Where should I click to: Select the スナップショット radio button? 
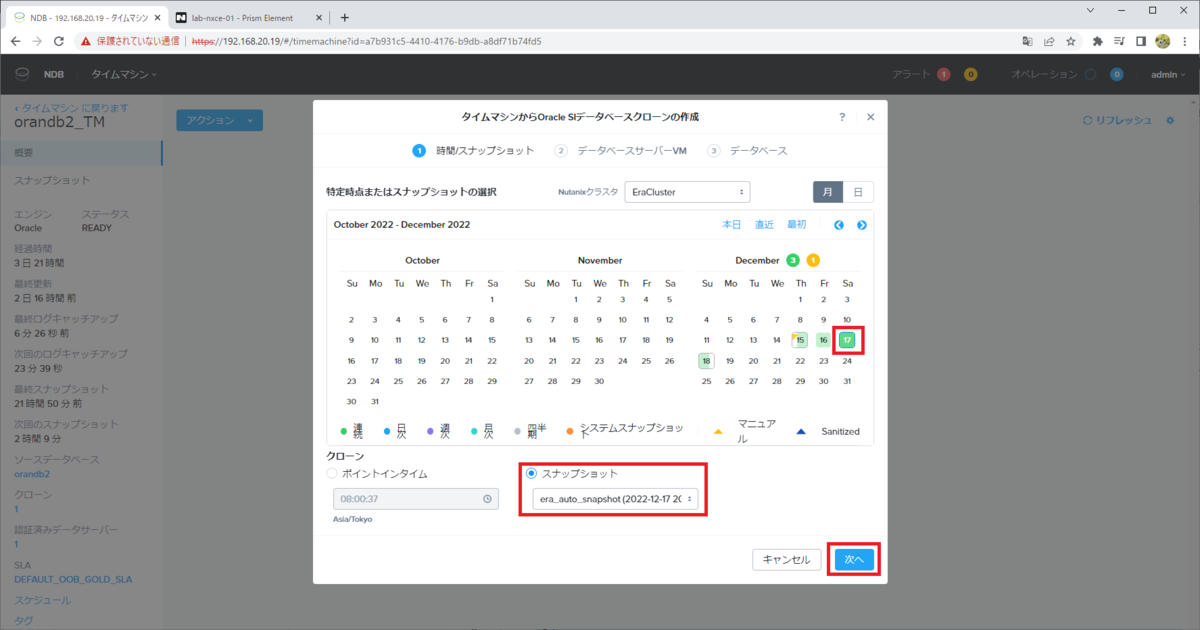531,473
